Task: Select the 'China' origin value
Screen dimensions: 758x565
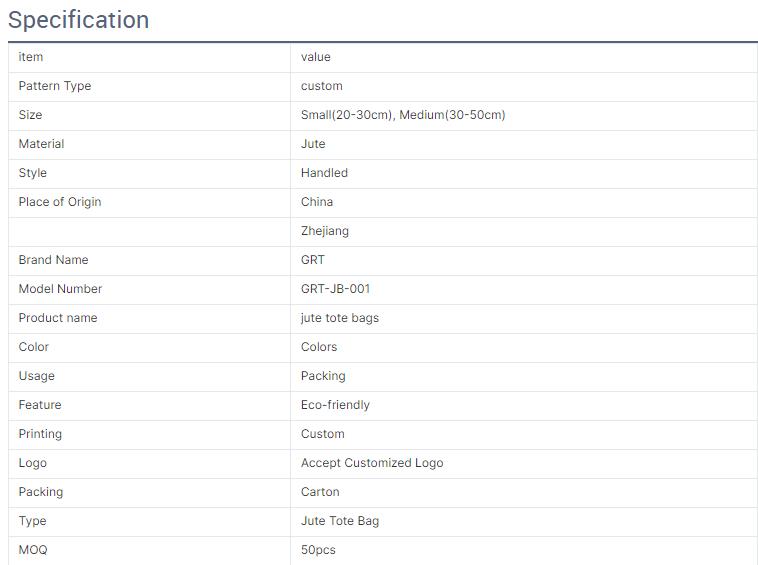Action: [317, 202]
